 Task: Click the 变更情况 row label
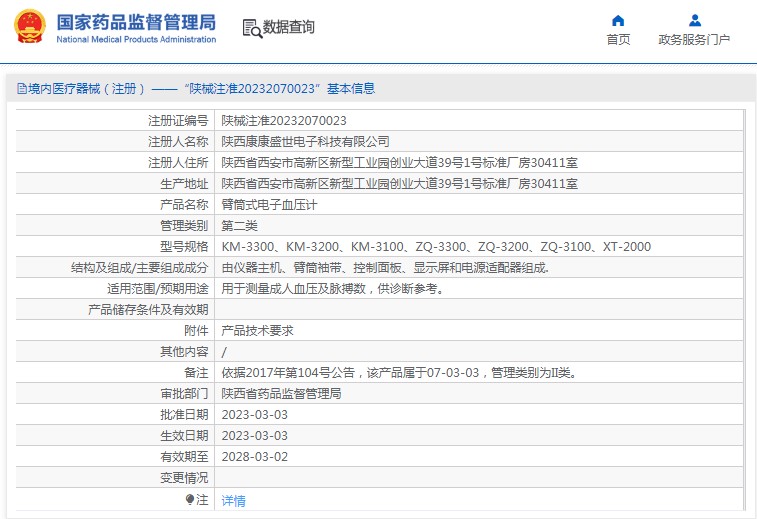click(x=184, y=477)
